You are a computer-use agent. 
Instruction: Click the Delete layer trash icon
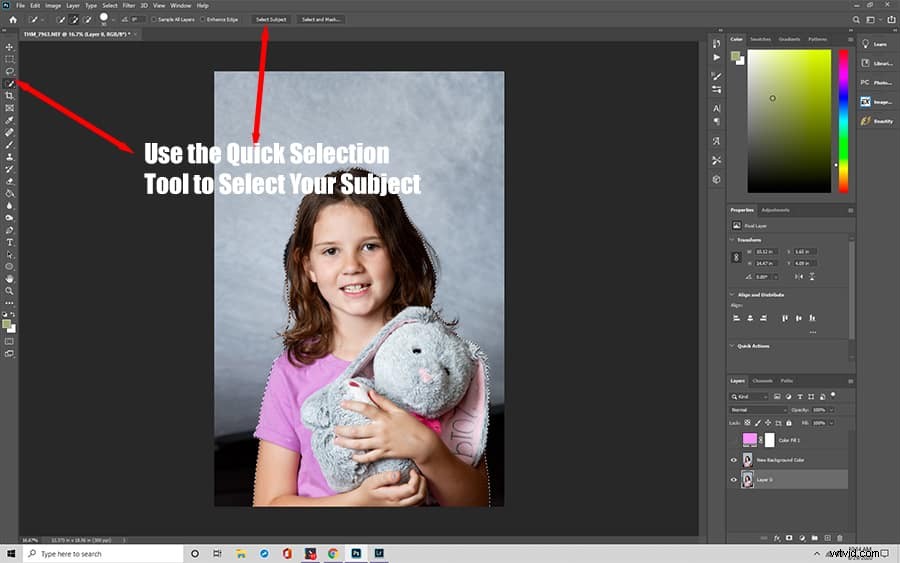click(840, 538)
